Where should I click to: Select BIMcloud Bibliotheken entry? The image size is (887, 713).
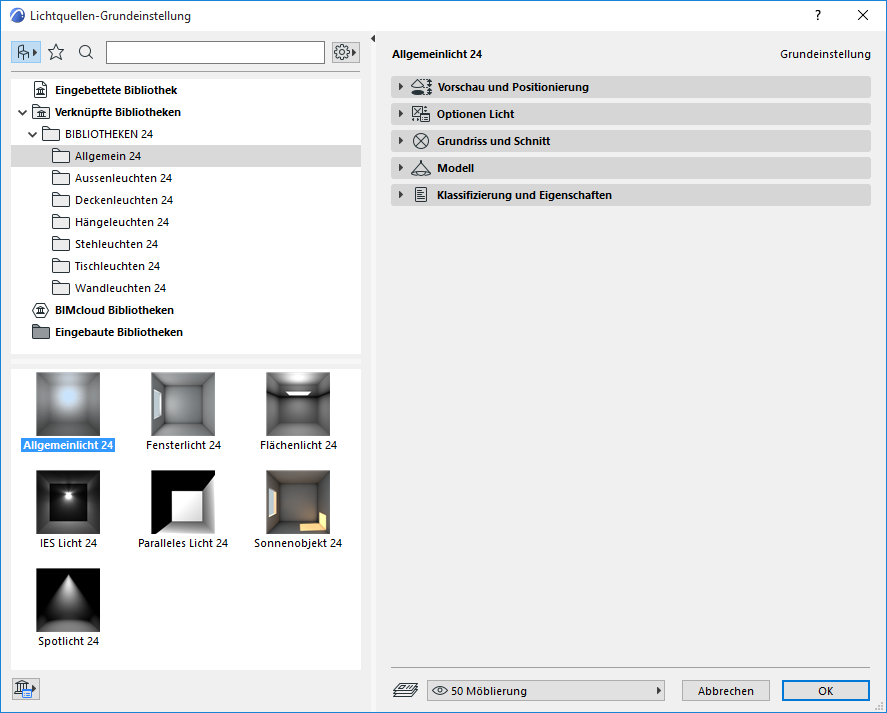point(114,310)
